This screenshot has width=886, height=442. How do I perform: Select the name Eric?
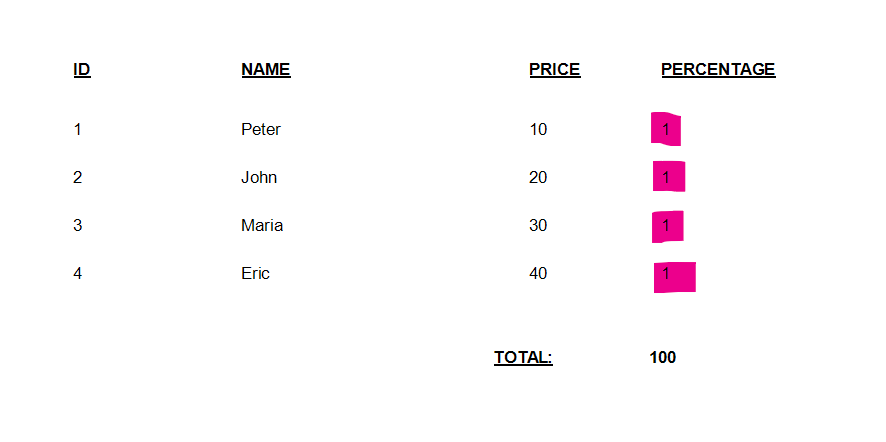point(255,274)
